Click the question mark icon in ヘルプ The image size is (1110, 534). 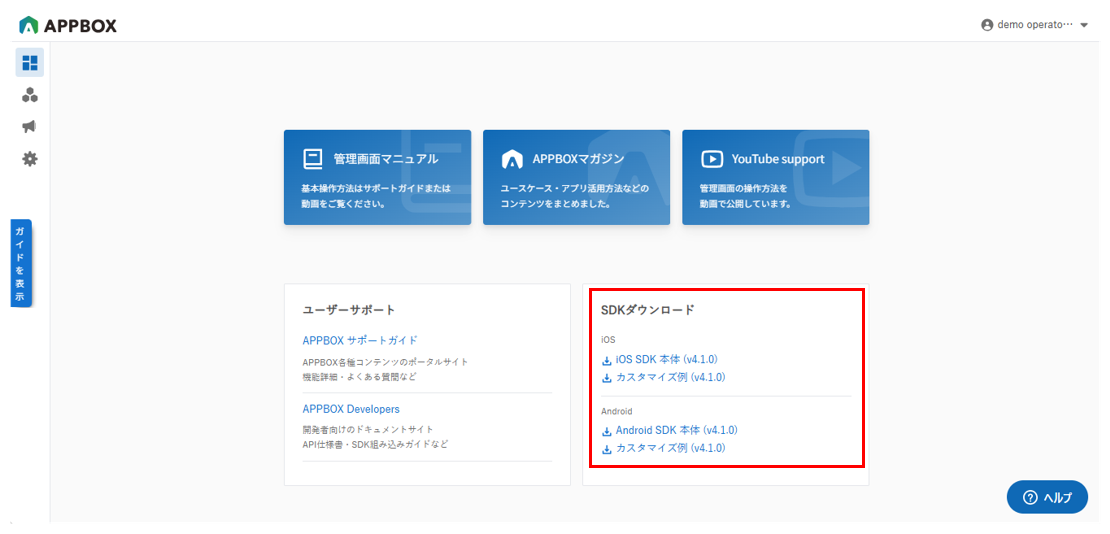pyautogui.click(x=1031, y=497)
